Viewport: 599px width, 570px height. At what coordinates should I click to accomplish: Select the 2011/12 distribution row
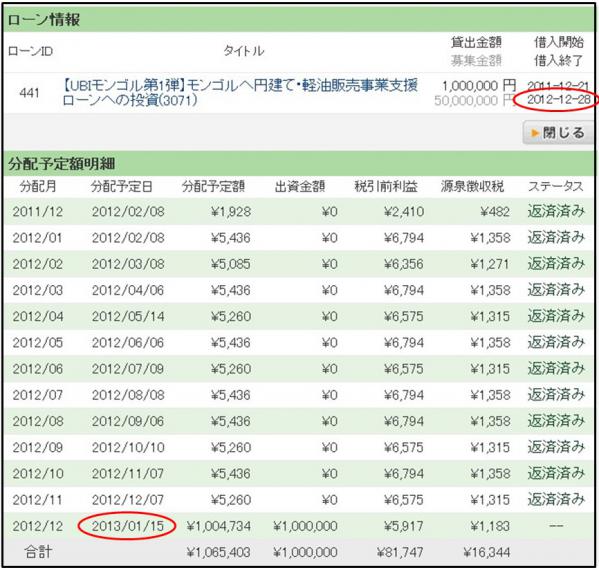299,211
